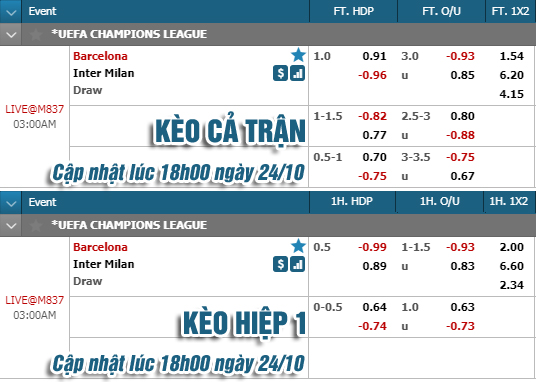Screen dimensions: 536x382
Task: Collapse the bottom Event header chevron
Action: click(11, 203)
